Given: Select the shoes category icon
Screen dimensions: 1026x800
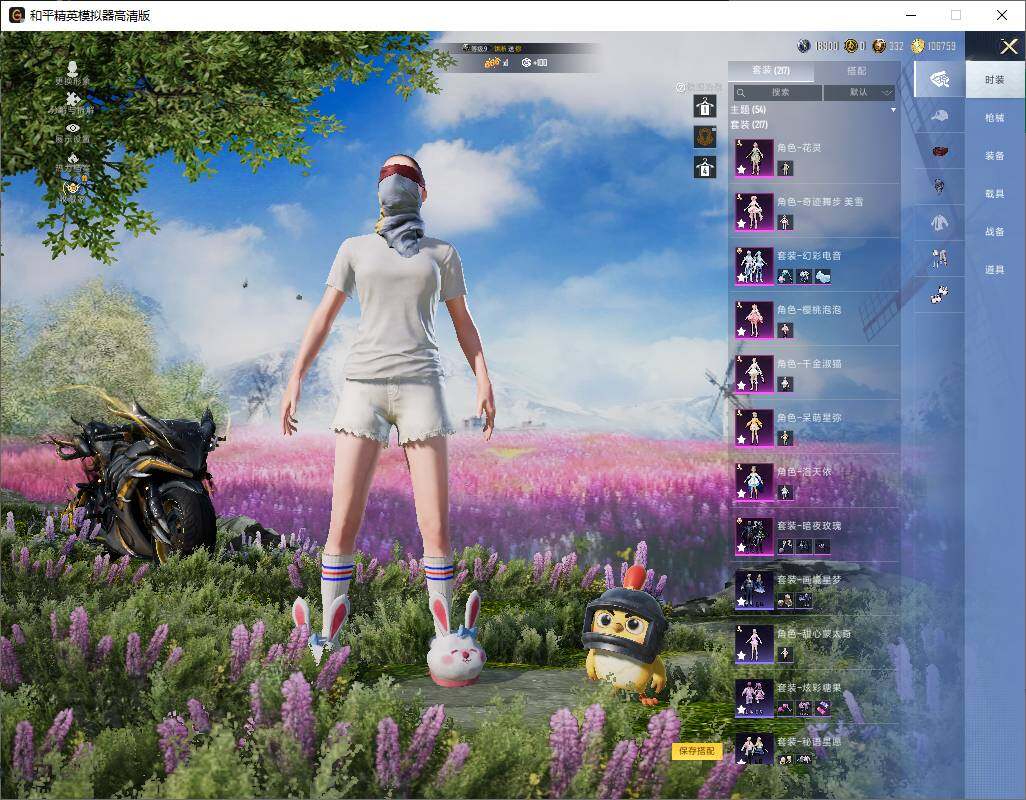Looking at the screenshot, I should click(x=940, y=295).
